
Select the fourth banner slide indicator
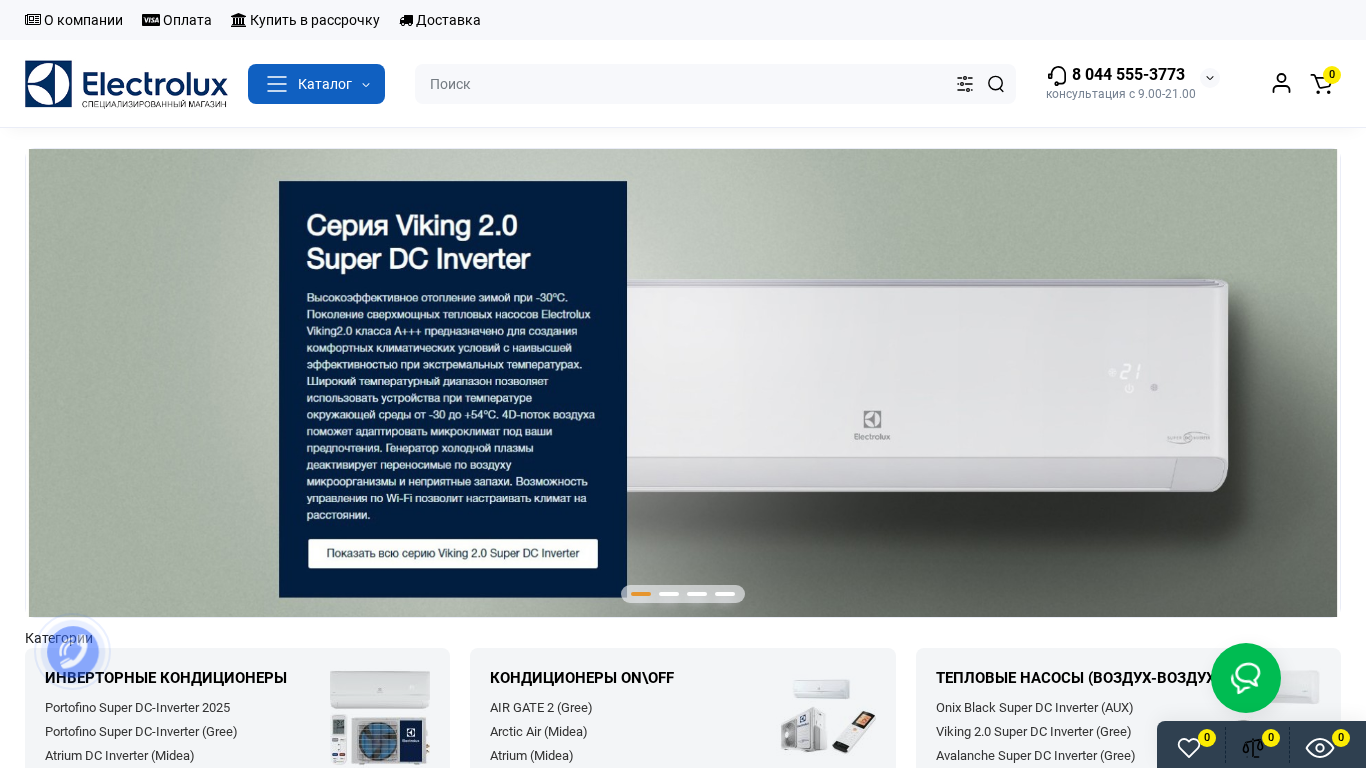coord(725,594)
